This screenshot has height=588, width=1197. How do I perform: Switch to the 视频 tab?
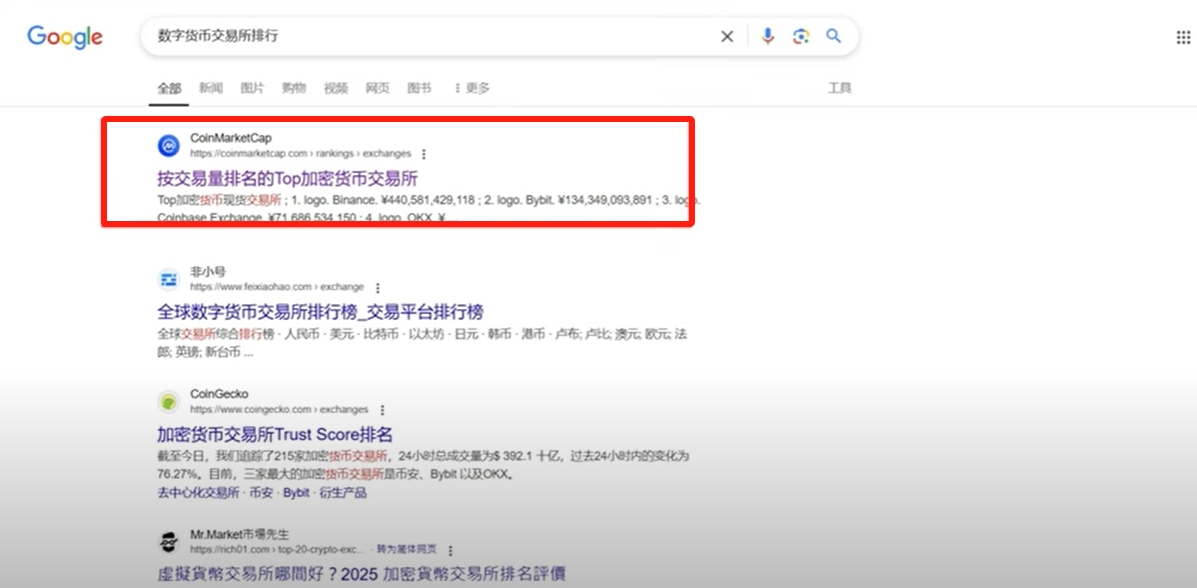coord(335,89)
